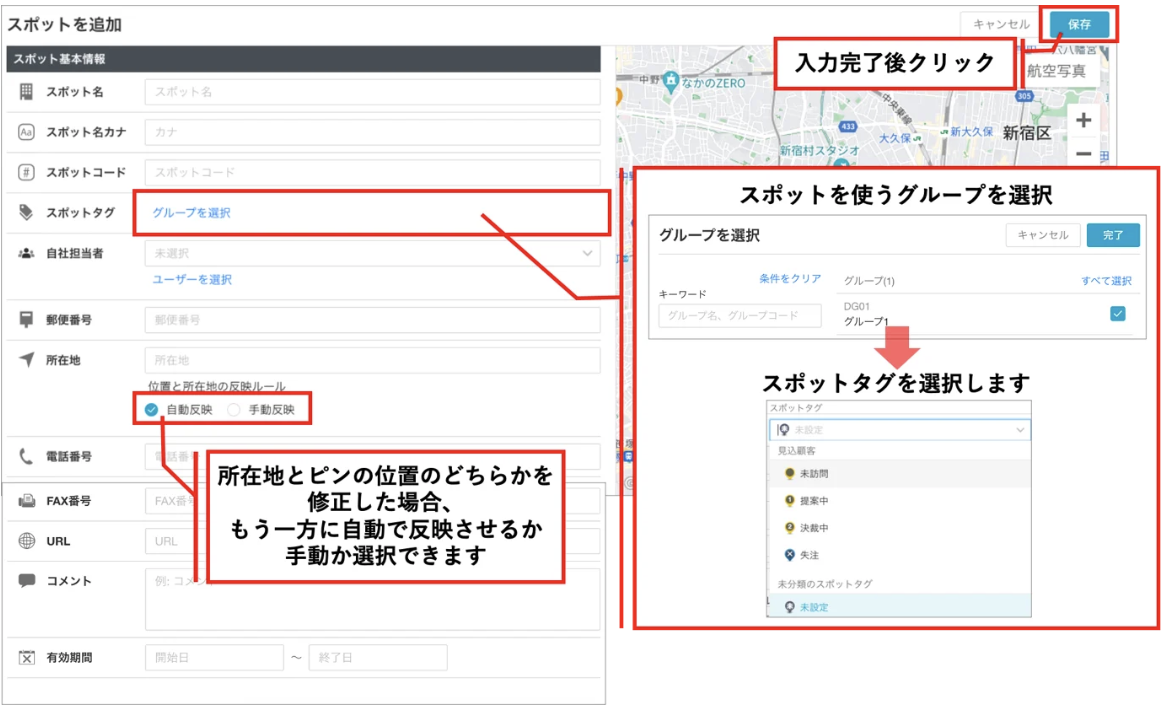Click the globe icon beside URL
The width and height of the screenshot is (1170, 712).
[x=26, y=541]
